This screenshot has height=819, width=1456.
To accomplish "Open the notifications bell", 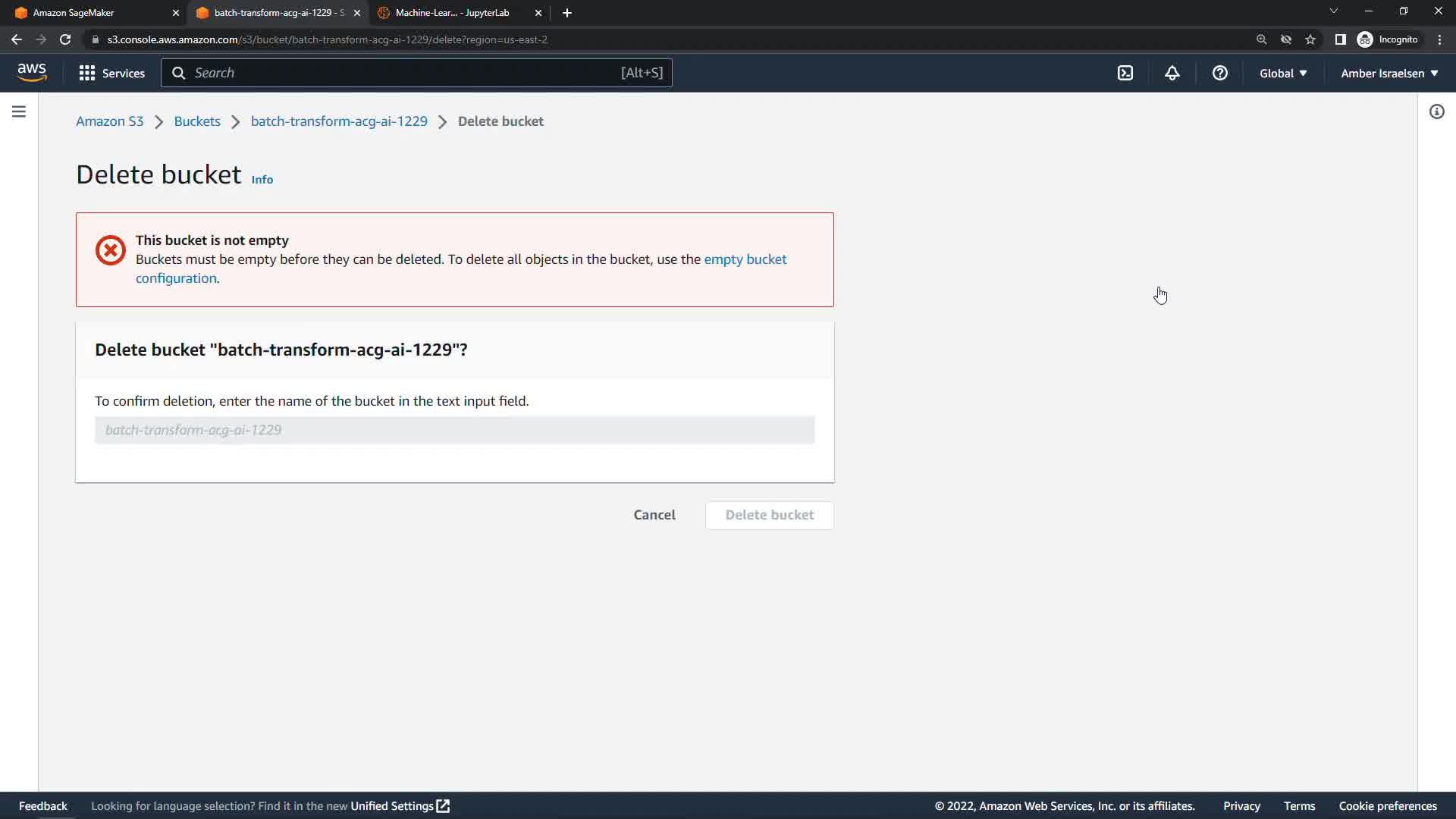I will coord(1172,73).
